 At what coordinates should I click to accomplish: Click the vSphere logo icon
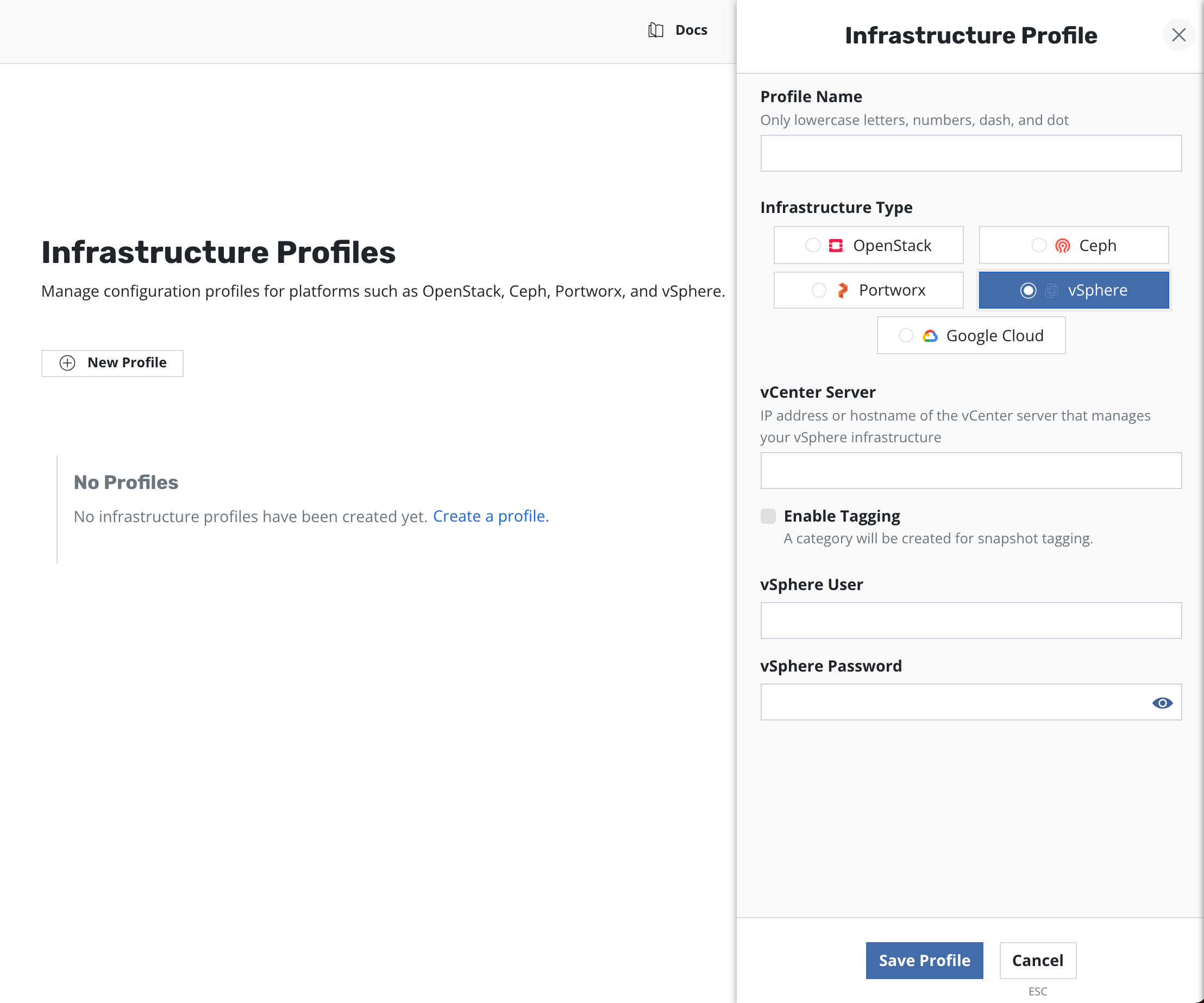[1051, 291]
